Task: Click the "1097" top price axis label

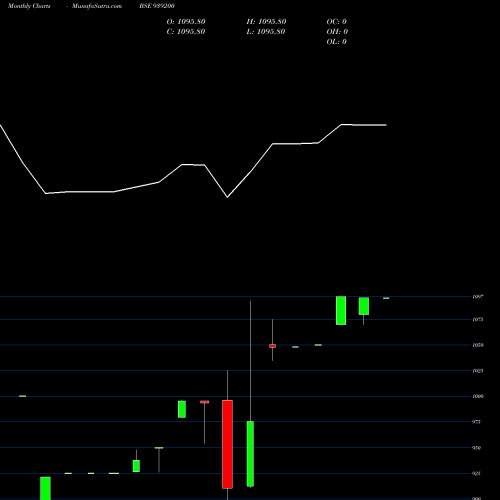Action: click(x=478, y=297)
